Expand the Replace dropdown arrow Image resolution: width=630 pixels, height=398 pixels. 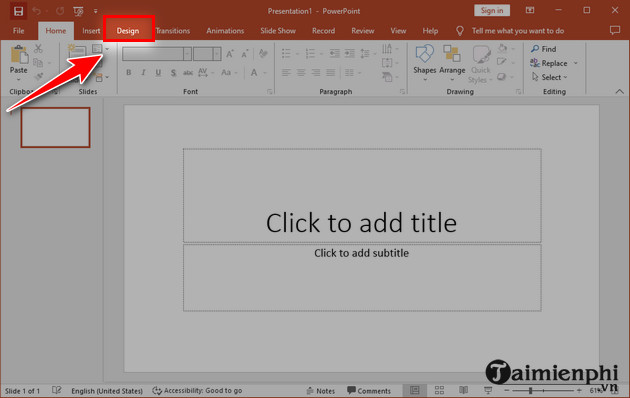(576, 63)
